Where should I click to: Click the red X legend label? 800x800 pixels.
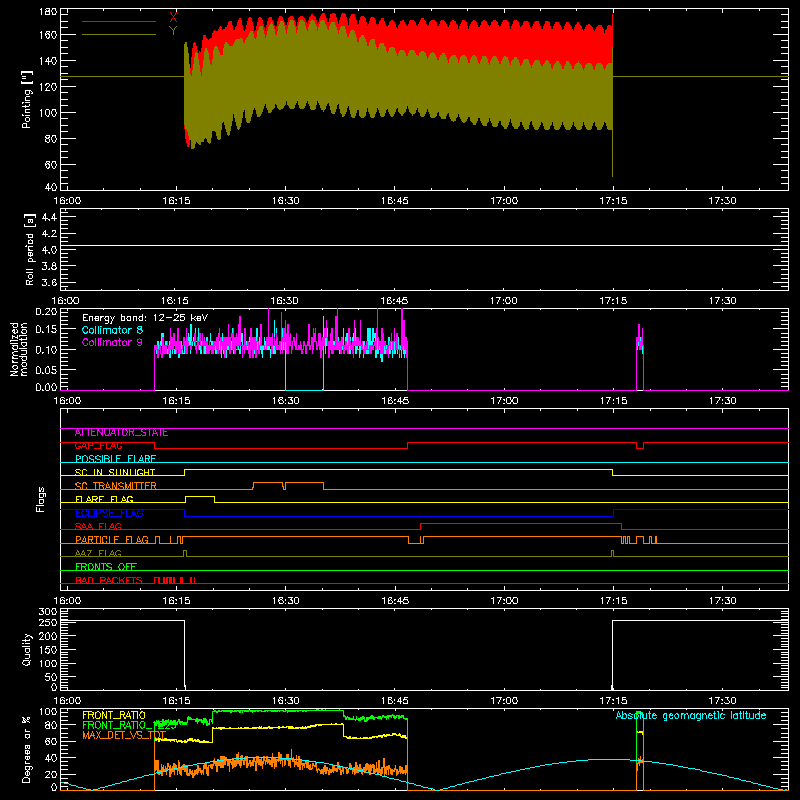pyautogui.click(x=173, y=18)
